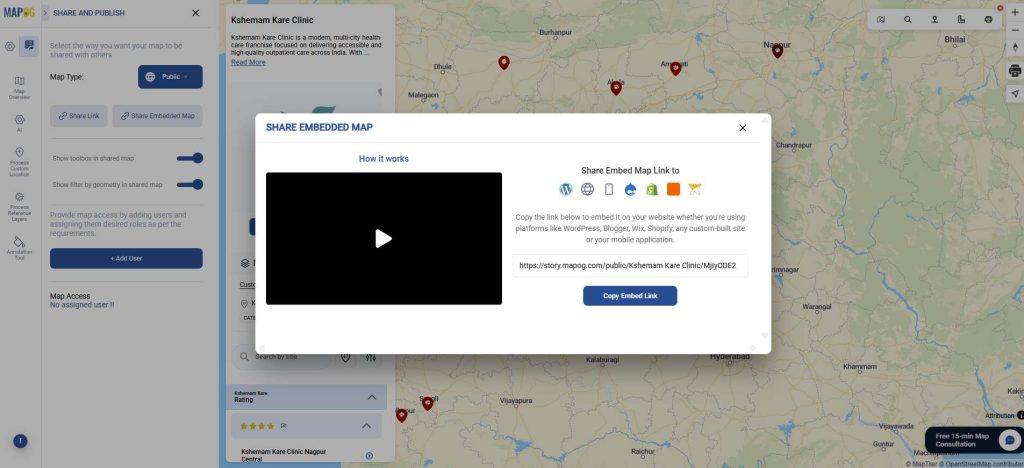The width and height of the screenshot is (1024, 468).
Task: Click the Akola map pin
Action: coord(616,87)
